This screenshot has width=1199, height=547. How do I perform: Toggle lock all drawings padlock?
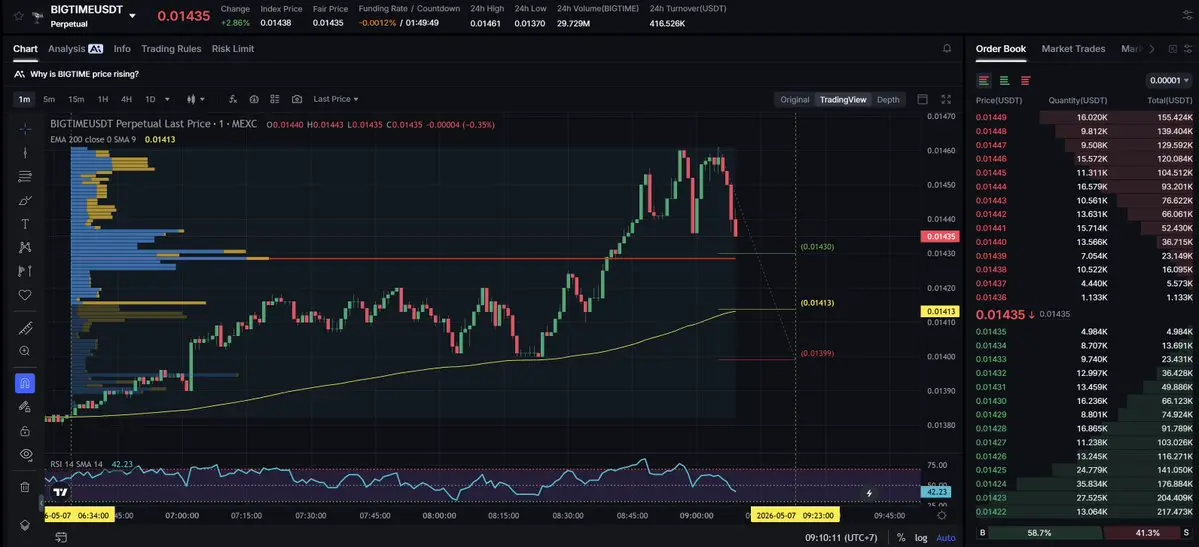pos(24,431)
